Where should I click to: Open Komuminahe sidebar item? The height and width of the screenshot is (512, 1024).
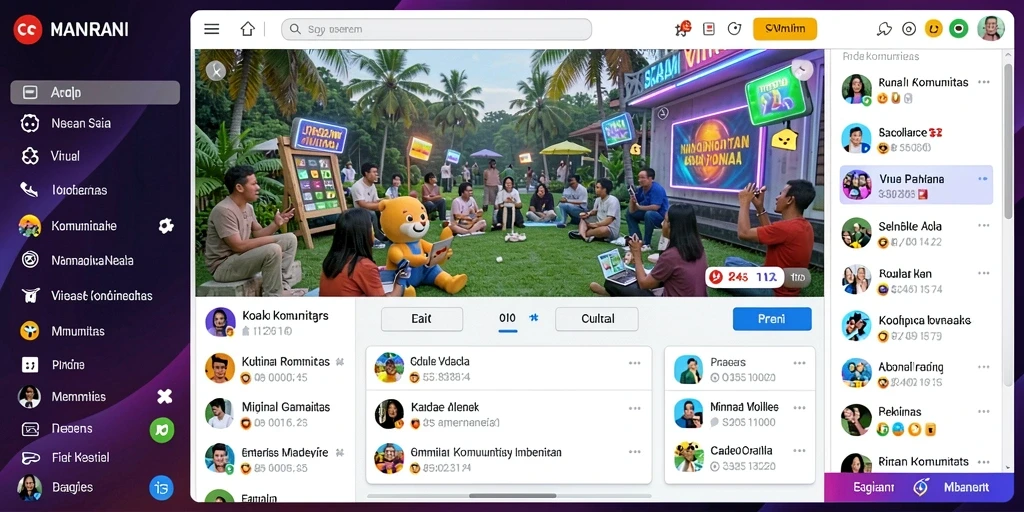pyautogui.click(x=84, y=226)
